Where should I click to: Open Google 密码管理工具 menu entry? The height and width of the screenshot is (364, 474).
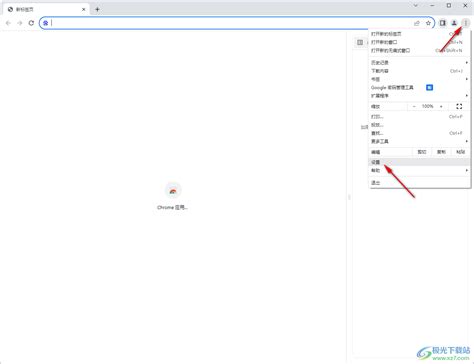[420, 87]
